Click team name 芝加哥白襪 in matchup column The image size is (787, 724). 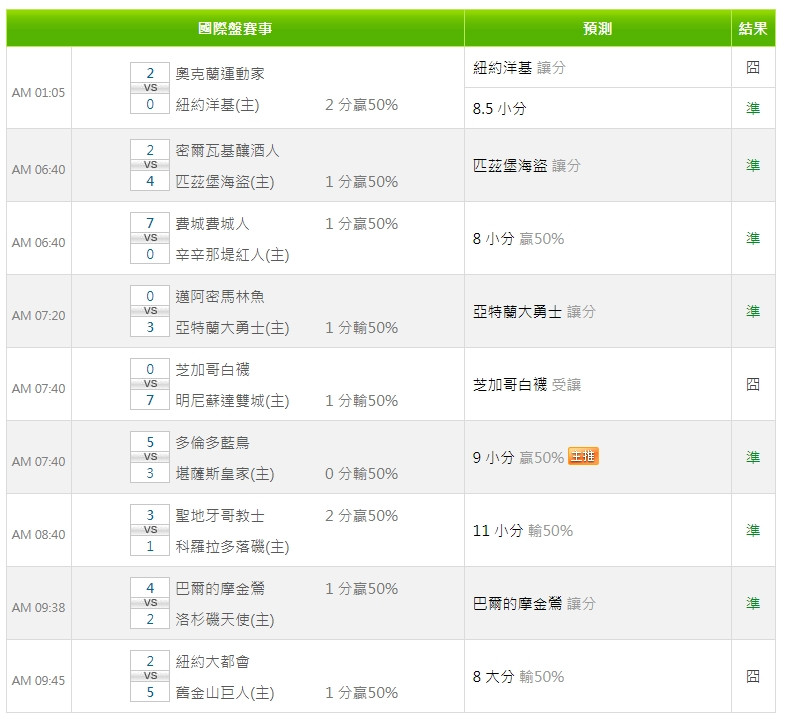pyautogui.click(x=212, y=370)
